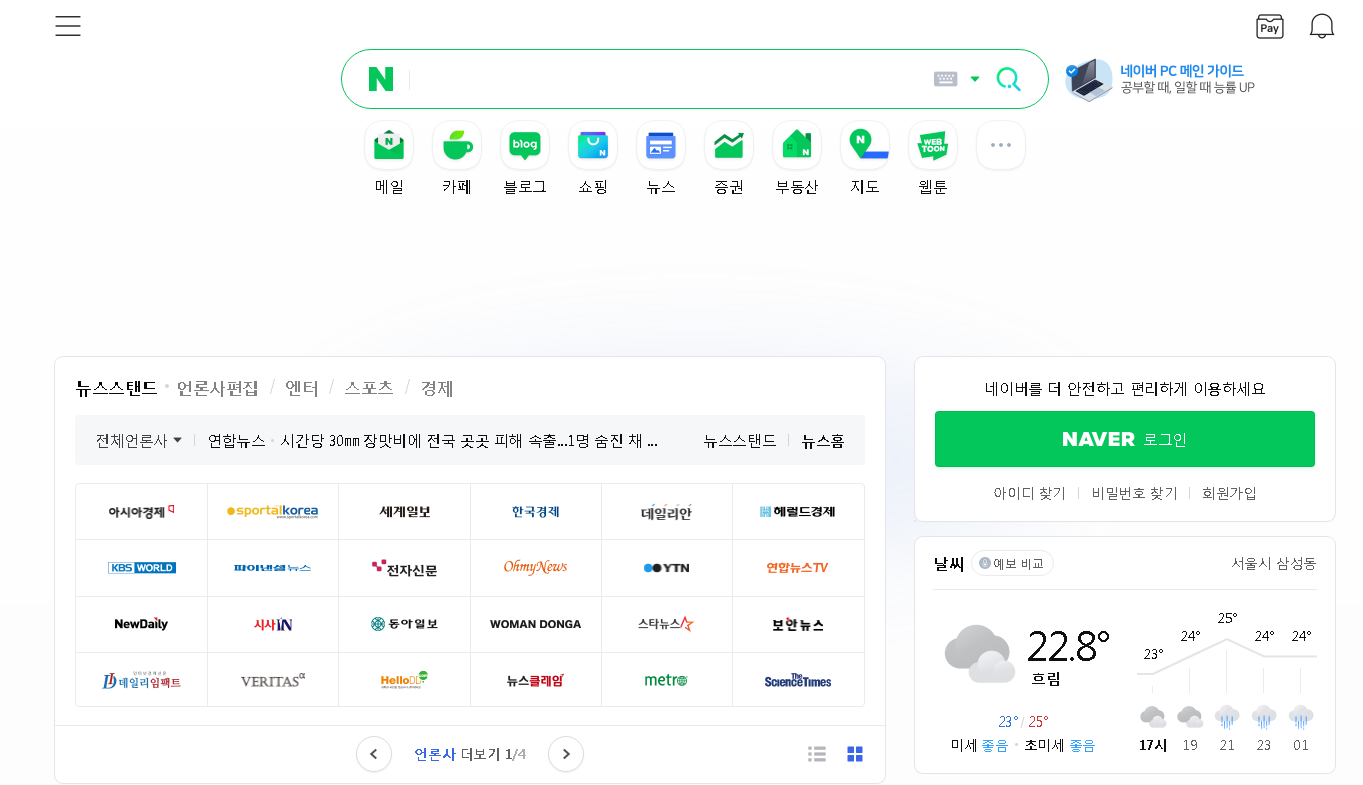Click the green Naver N logo
This screenshot has height=785, width=1363.
[381, 79]
